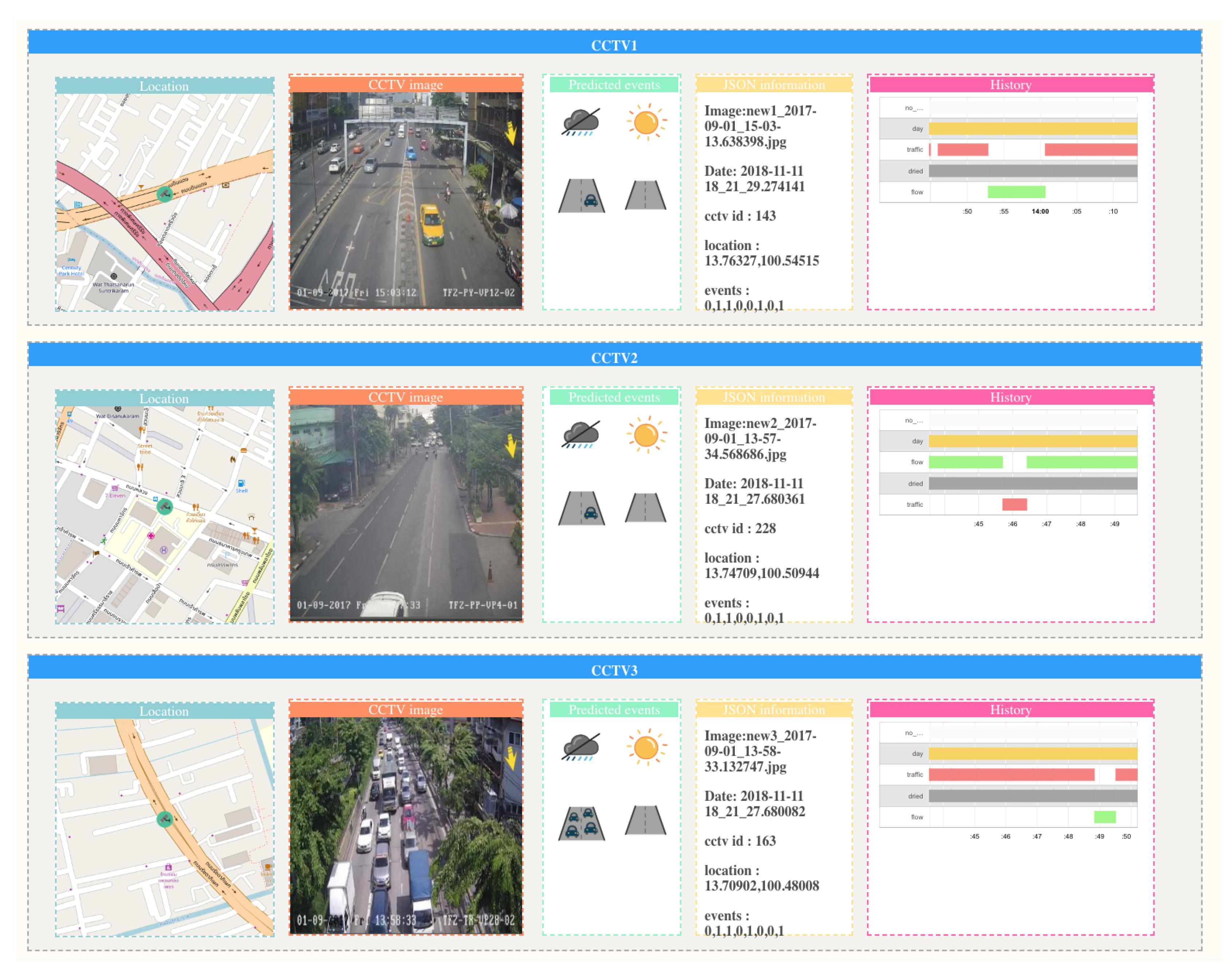The height and width of the screenshot is (974, 1232).
Task: Click the CCTV2 History panel title
Action: point(1010,397)
